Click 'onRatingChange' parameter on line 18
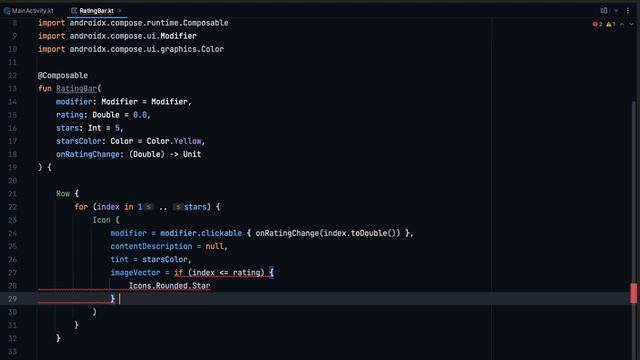640x360 pixels. [88, 154]
